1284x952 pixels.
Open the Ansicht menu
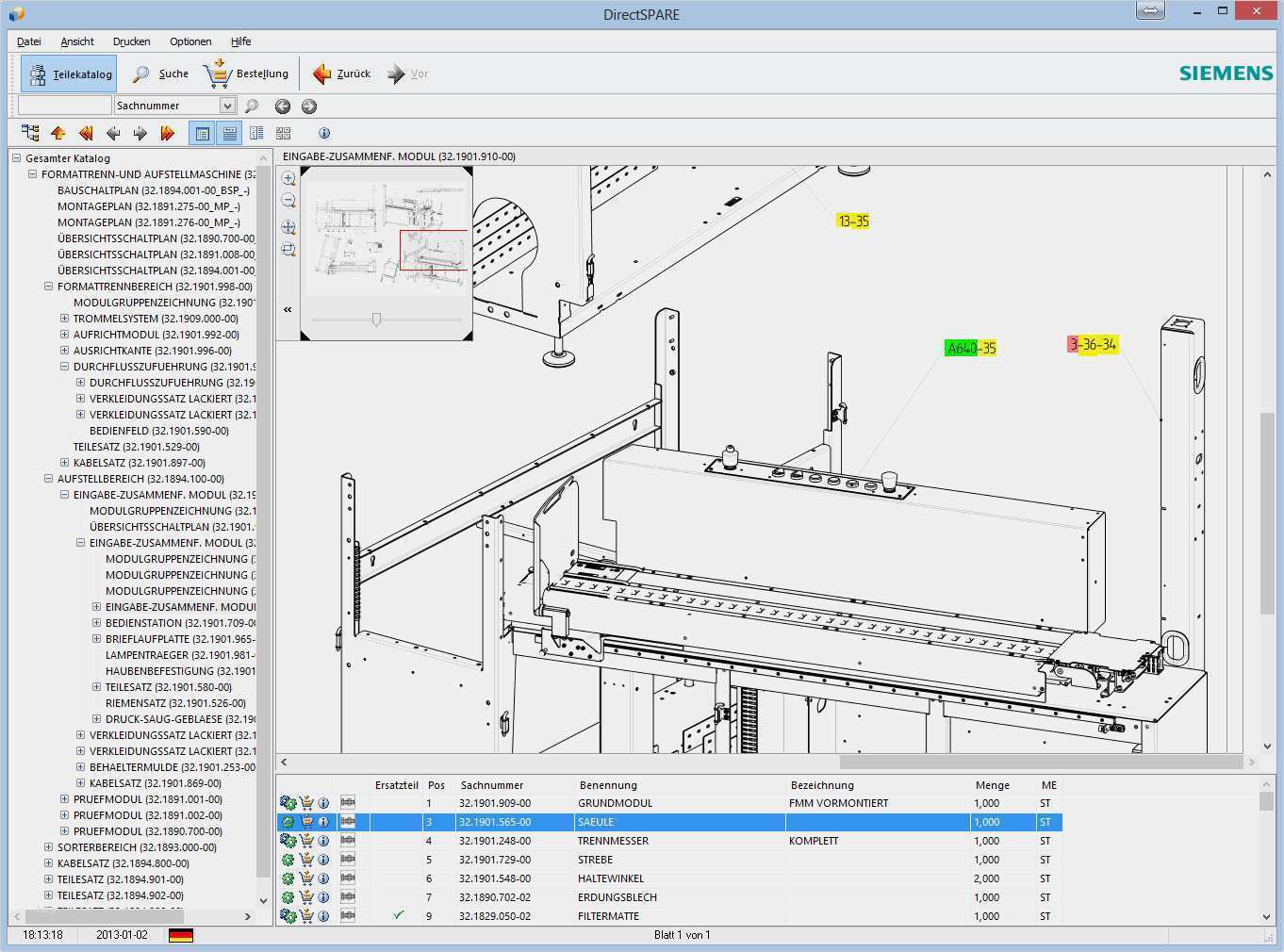point(77,41)
